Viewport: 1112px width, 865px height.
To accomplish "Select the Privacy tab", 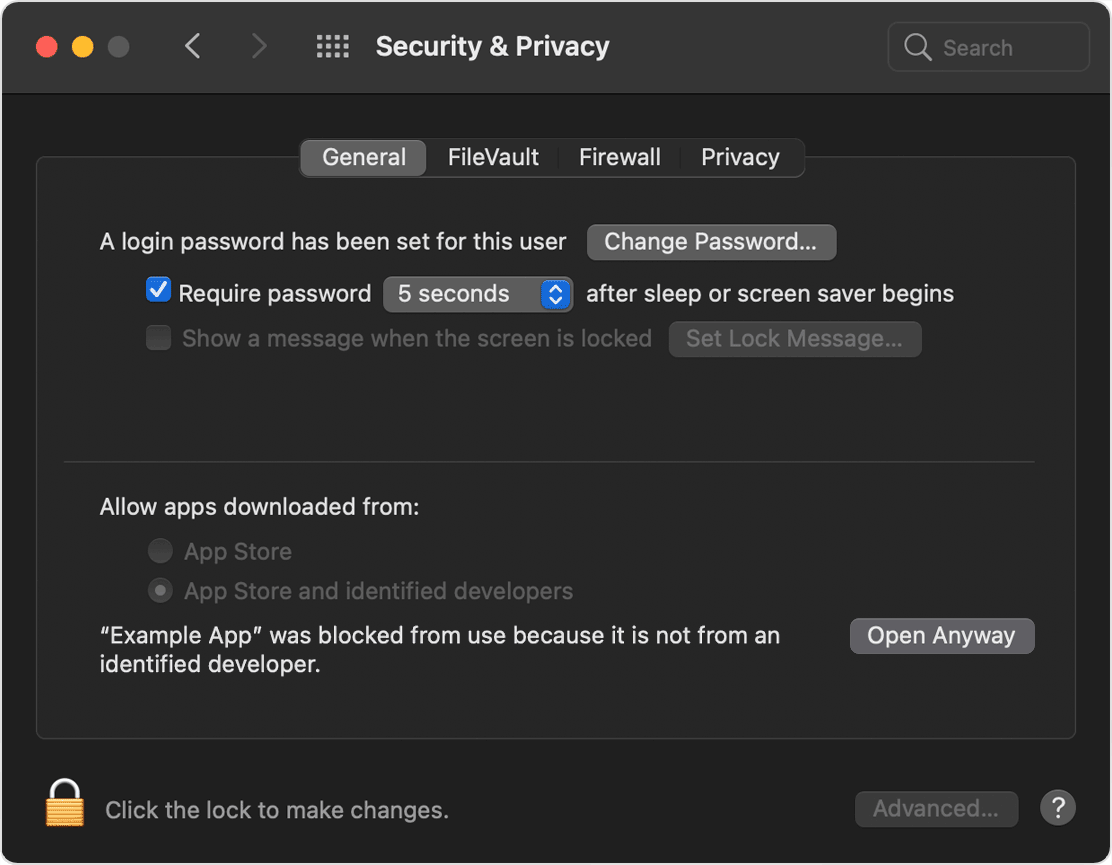I will [740, 158].
